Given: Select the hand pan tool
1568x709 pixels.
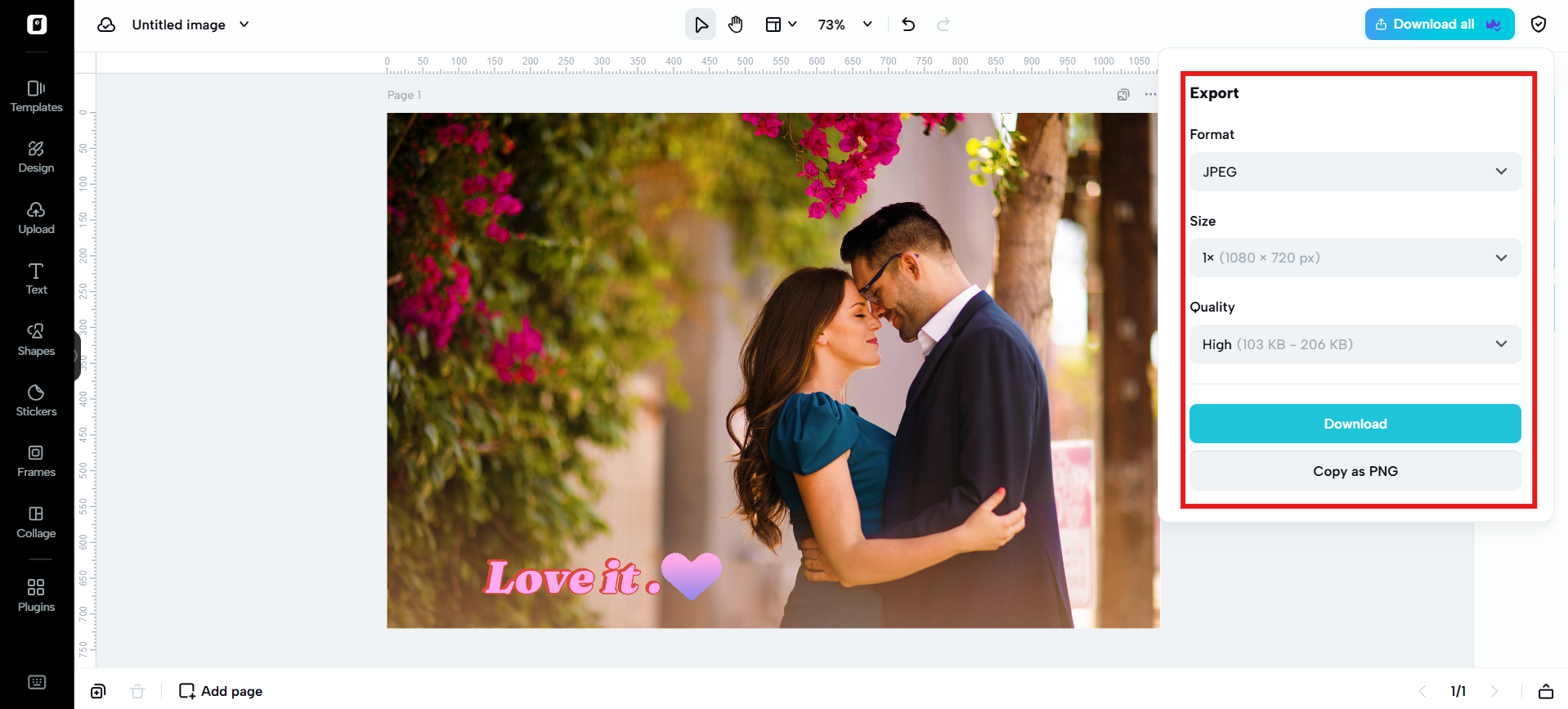Looking at the screenshot, I should click(736, 25).
